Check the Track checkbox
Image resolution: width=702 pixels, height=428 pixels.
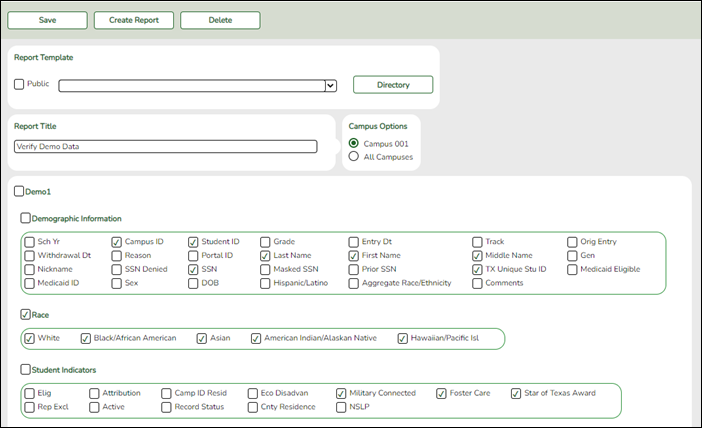click(x=477, y=242)
